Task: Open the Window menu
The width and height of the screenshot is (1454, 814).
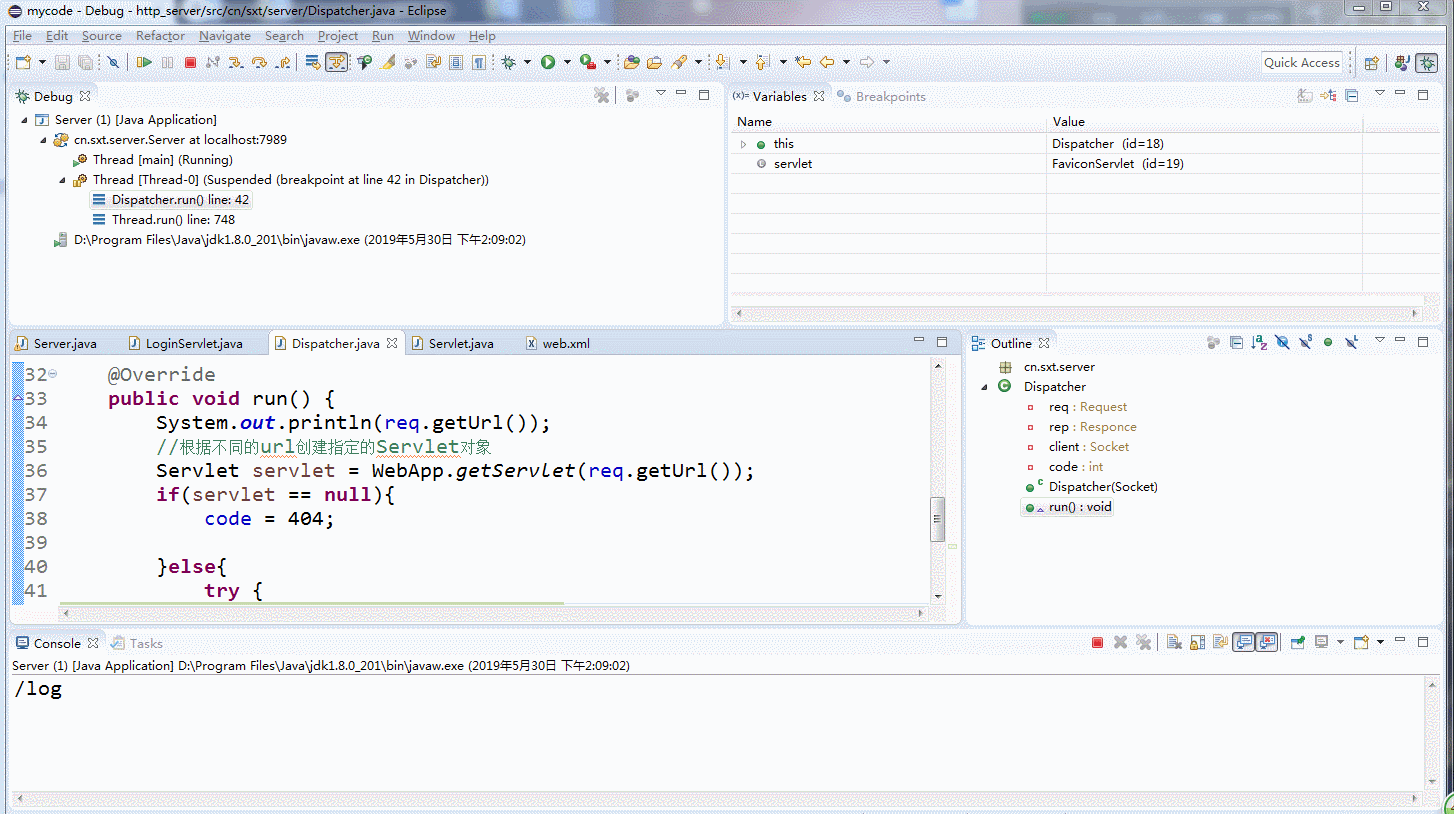Action: click(431, 36)
